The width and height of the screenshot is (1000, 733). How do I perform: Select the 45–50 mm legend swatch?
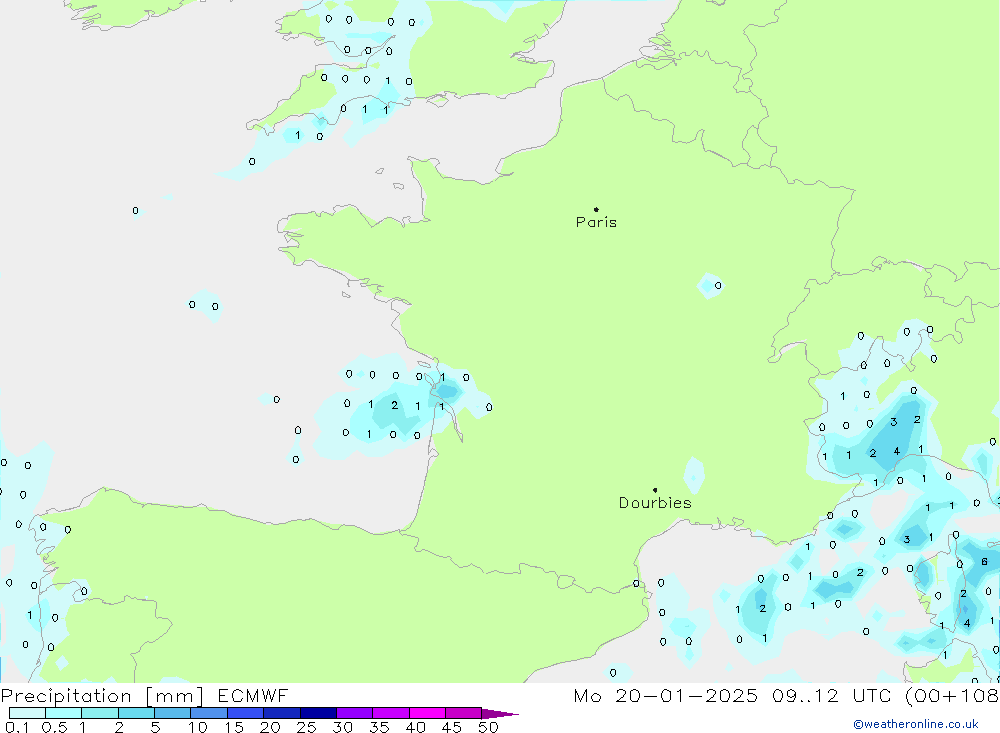[x=463, y=714]
